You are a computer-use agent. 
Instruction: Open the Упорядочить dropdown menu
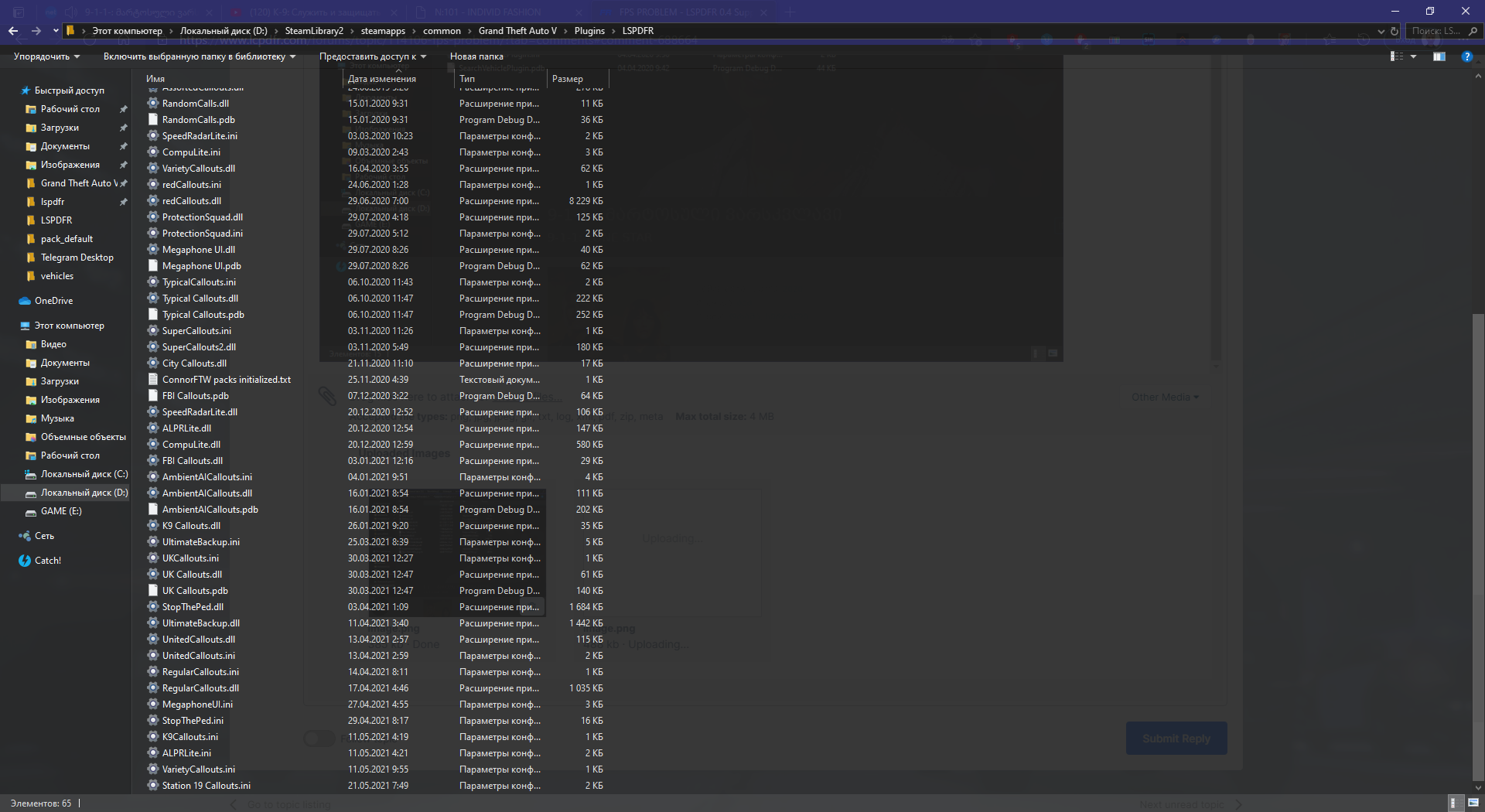pos(46,56)
